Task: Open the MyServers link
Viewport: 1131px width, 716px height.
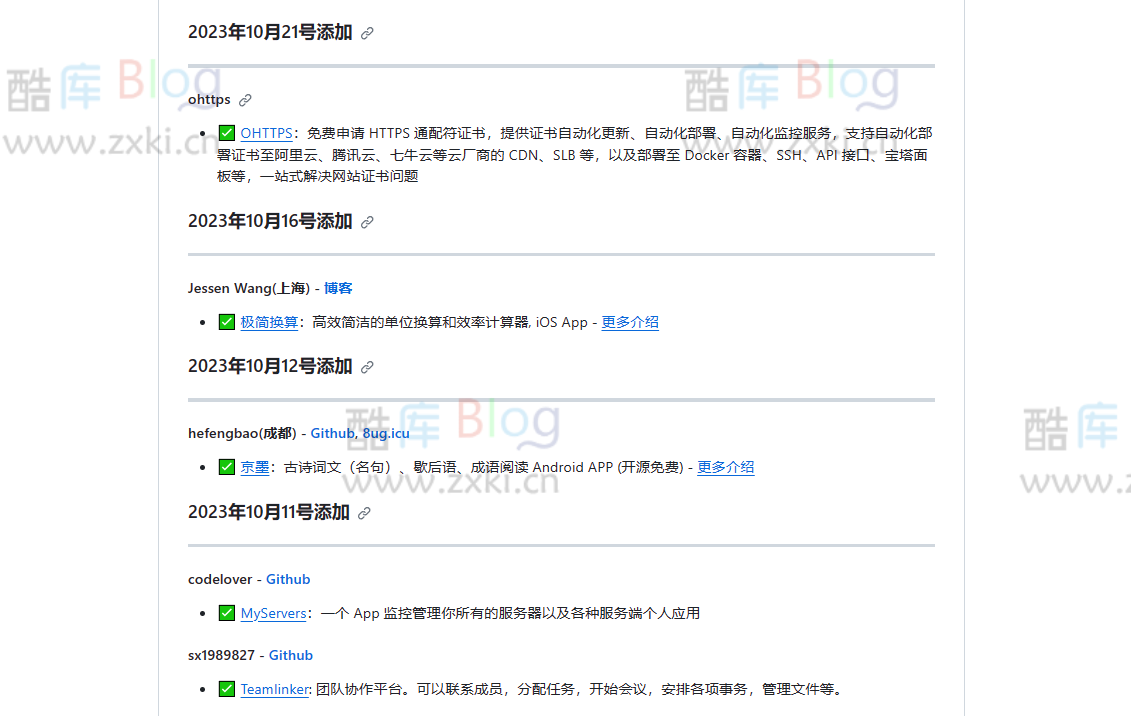Action: [x=273, y=613]
